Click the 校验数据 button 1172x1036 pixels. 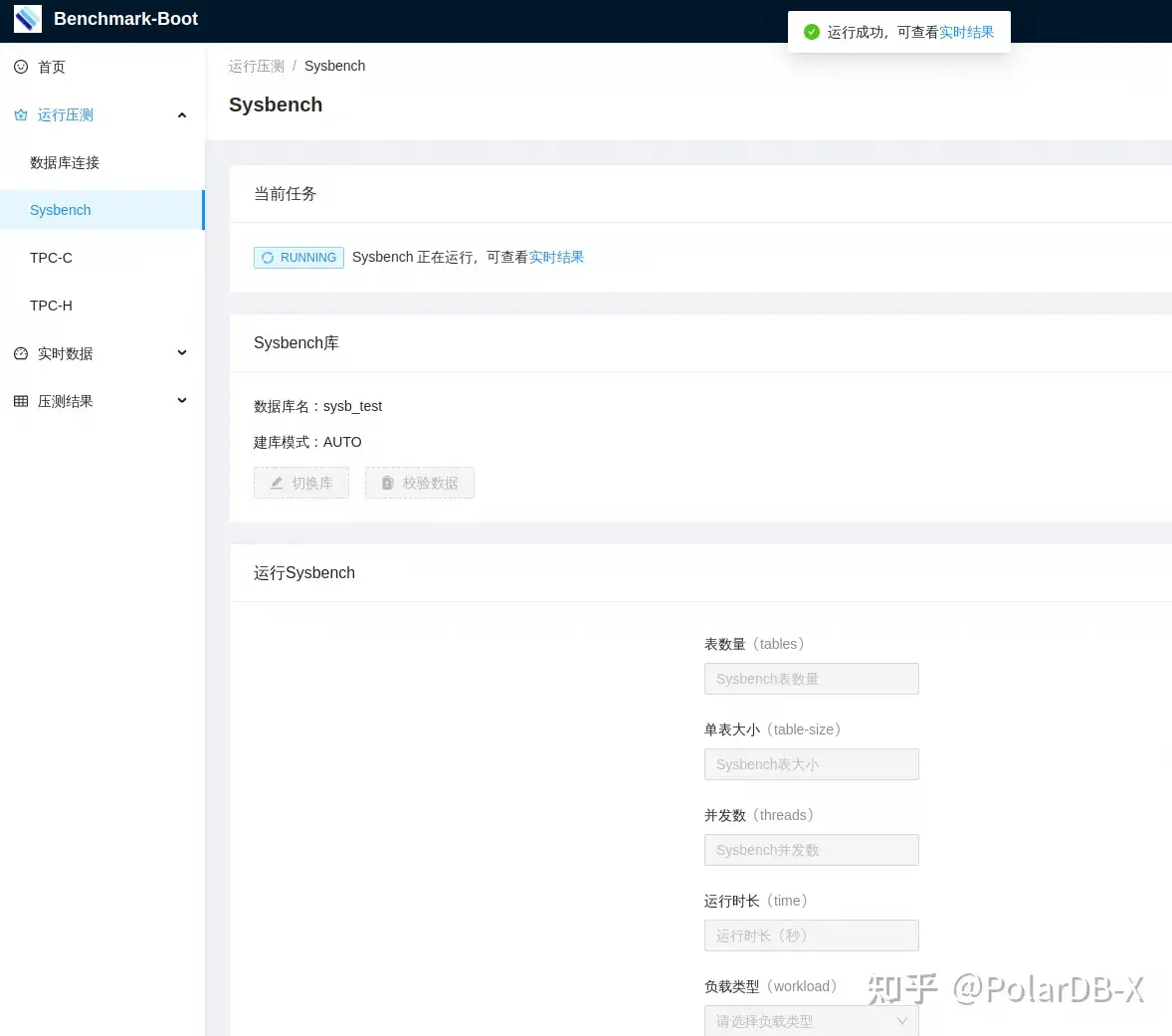click(419, 483)
